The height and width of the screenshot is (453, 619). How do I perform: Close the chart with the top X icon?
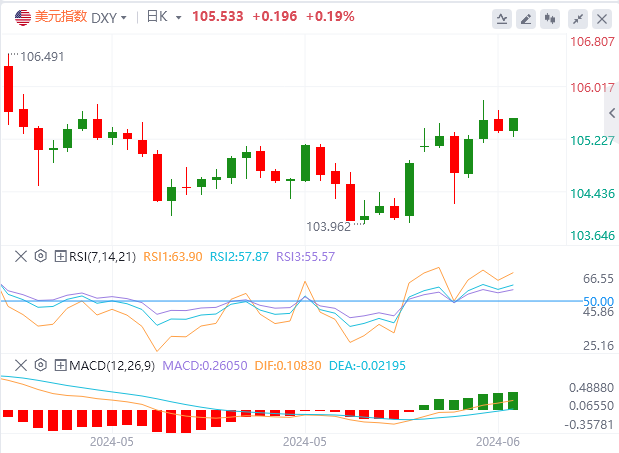click(602, 19)
